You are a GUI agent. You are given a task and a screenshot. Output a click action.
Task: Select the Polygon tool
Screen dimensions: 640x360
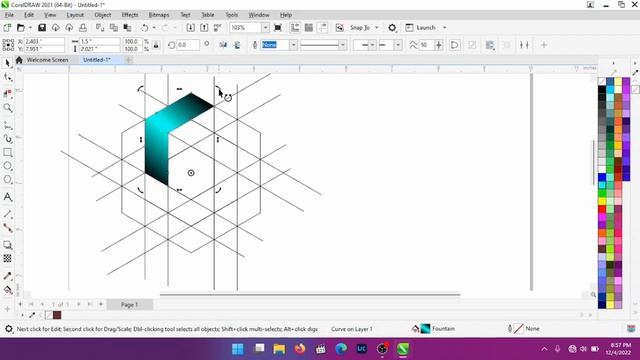coord(7,179)
